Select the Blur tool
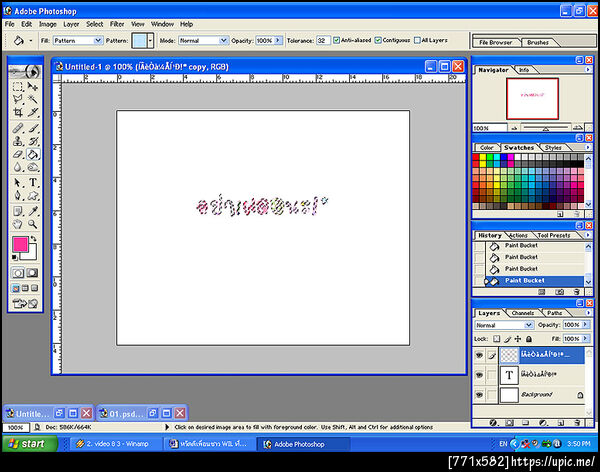Screen dimensions: 600x472 [18, 167]
